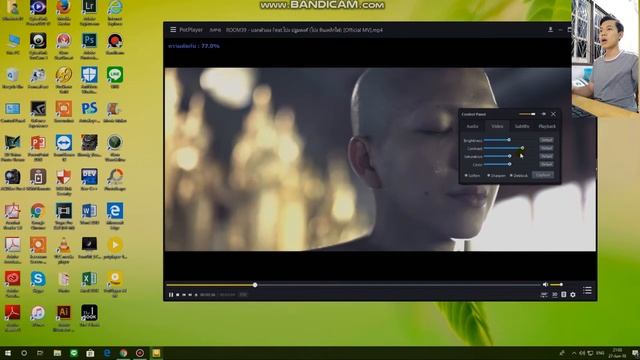Reset Contrast with its Default button
The width and height of the screenshot is (640, 360).
[x=546, y=148]
